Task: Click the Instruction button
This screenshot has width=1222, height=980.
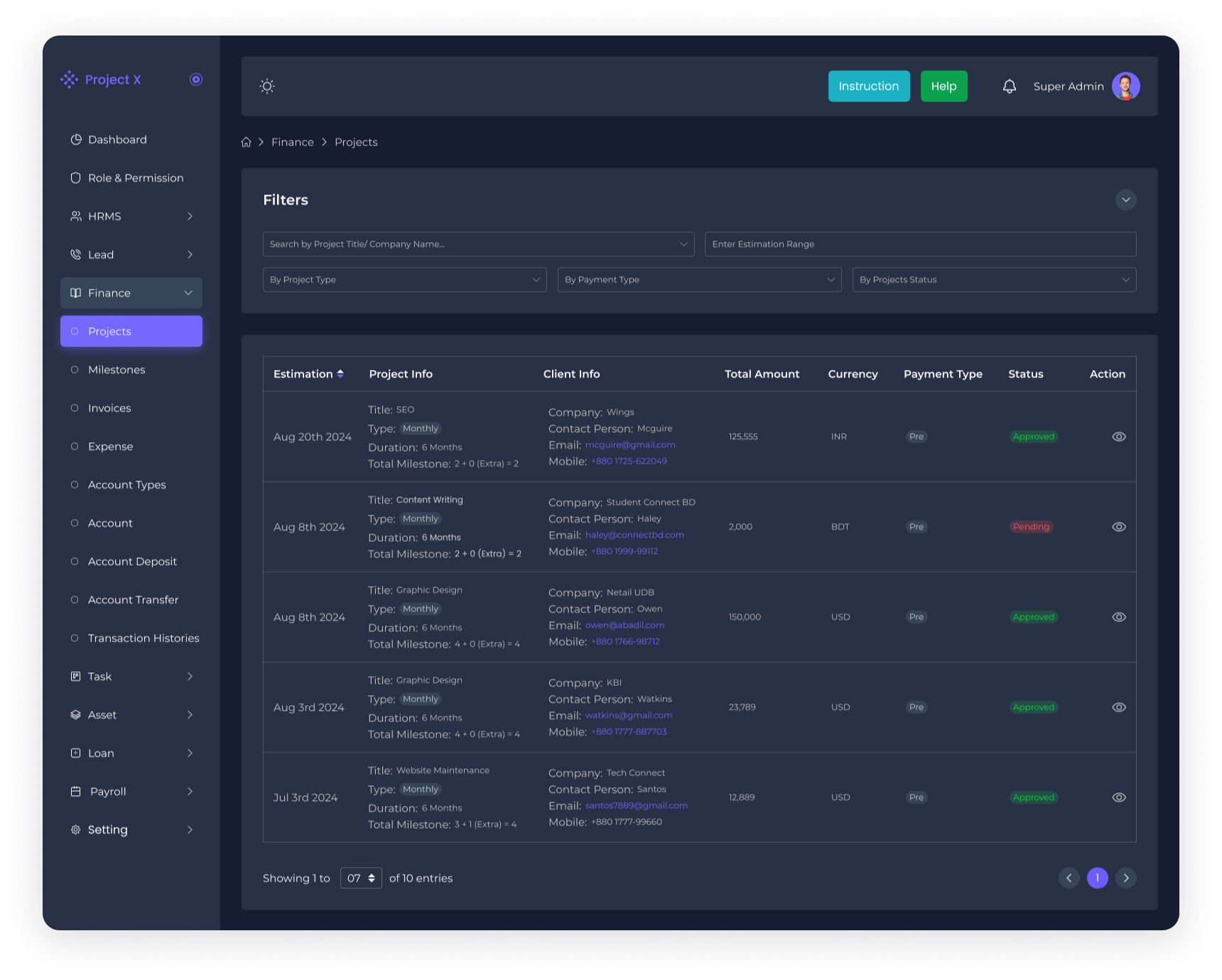Action: pyautogui.click(x=869, y=87)
